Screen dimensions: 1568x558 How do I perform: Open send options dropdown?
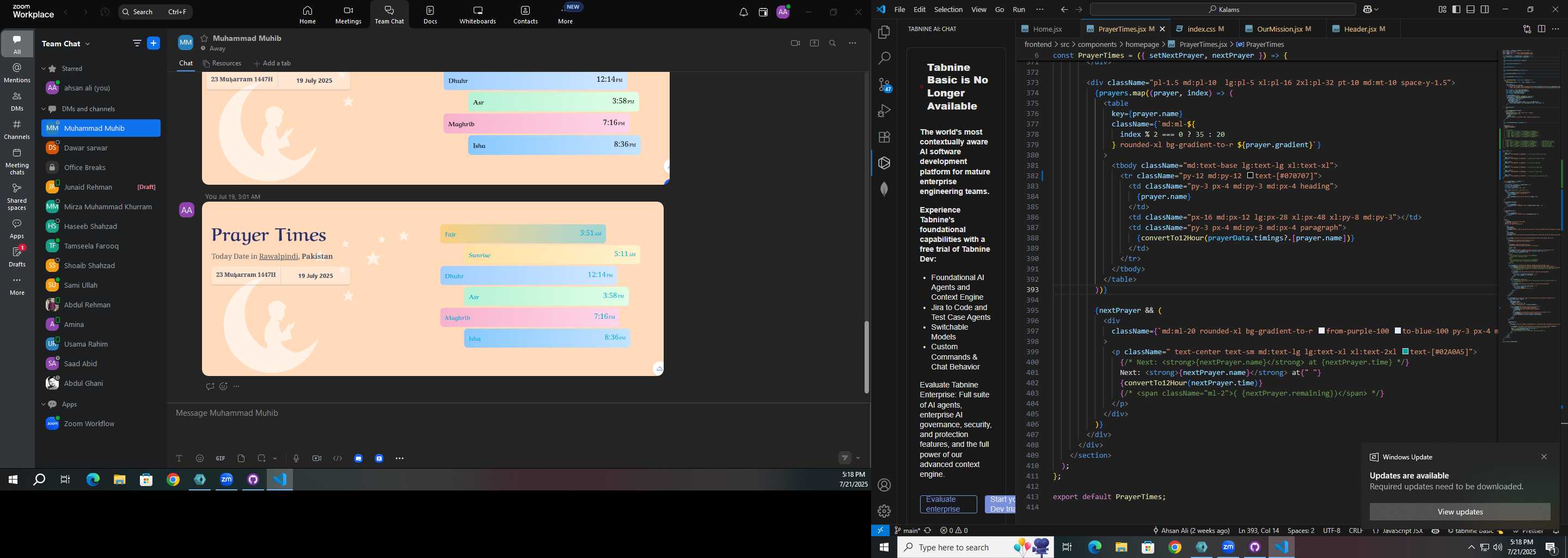click(x=858, y=458)
